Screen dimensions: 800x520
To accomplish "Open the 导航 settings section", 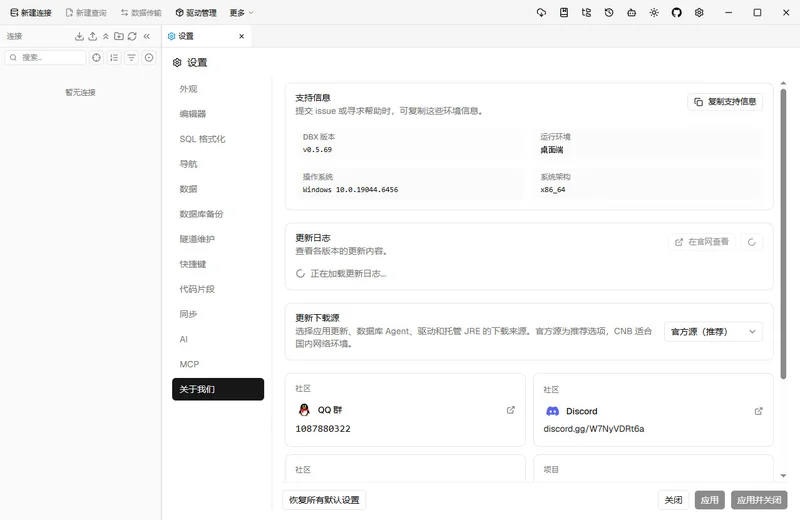I will pyautogui.click(x=218, y=164).
